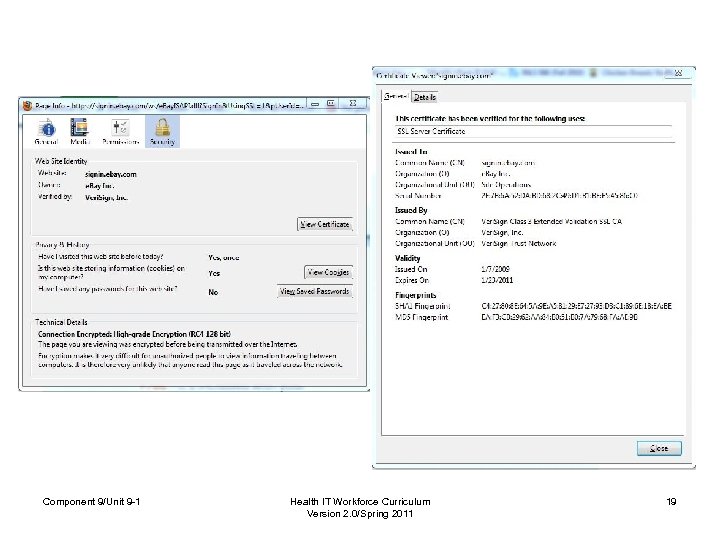The height and width of the screenshot is (540, 720).
Task: Click the Issued To Common Name value
Action: tap(508, 163)
